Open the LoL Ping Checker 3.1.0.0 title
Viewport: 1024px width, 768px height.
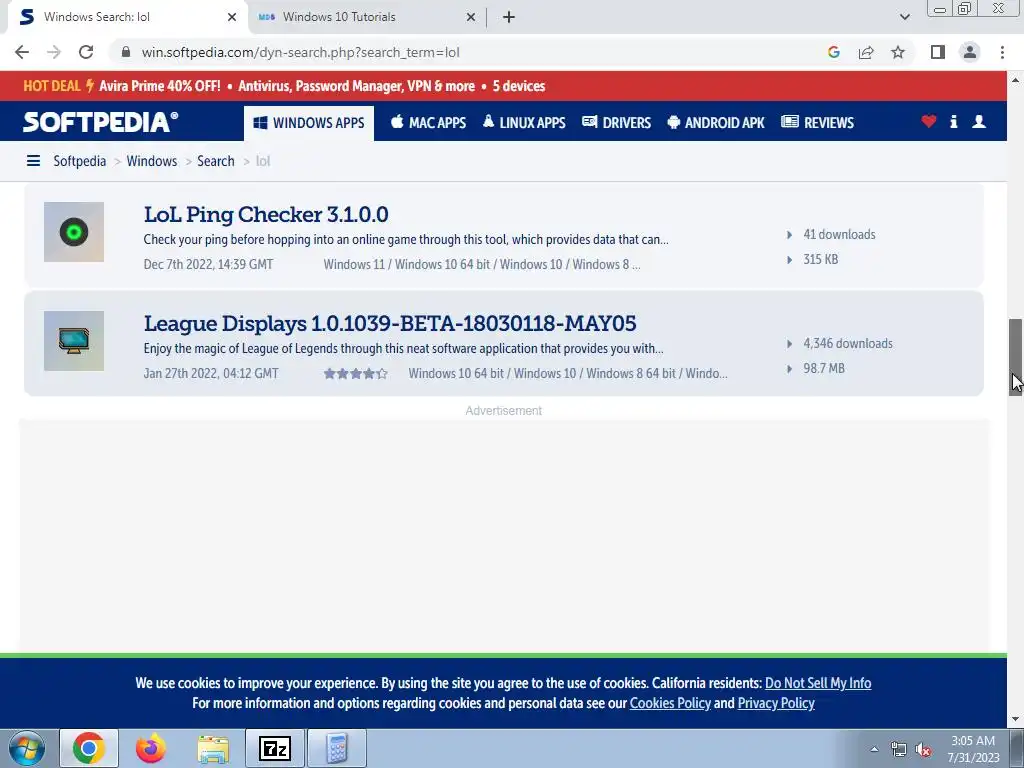click(266, 214)
